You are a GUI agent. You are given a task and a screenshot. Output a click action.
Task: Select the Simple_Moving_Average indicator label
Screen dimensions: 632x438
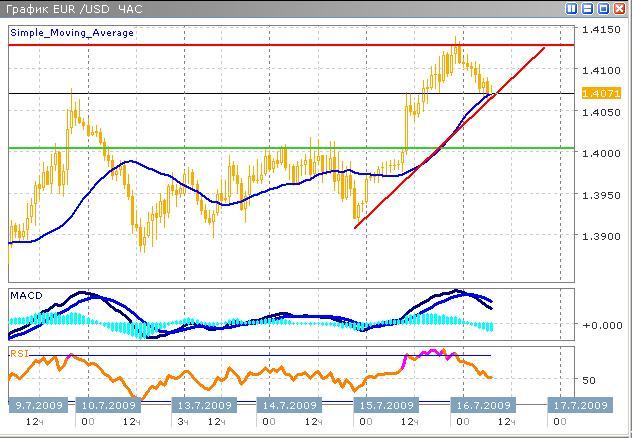point(72,33)
